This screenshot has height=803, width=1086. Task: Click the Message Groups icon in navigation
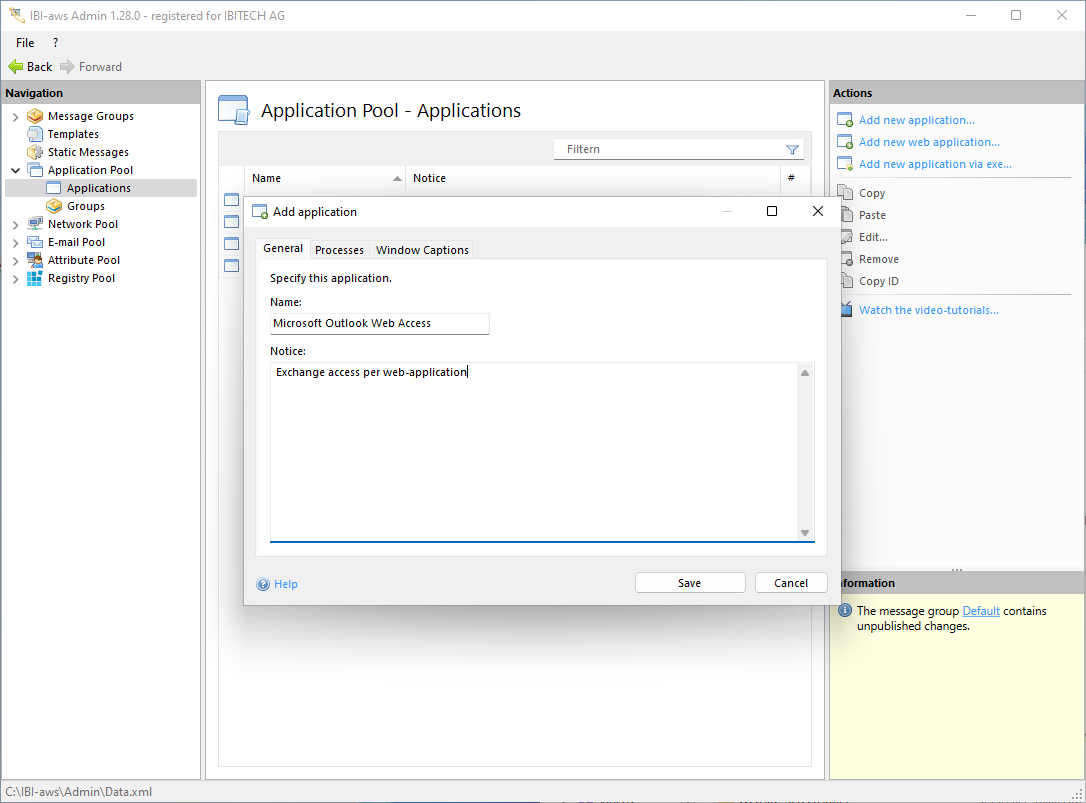coord(35,116)
